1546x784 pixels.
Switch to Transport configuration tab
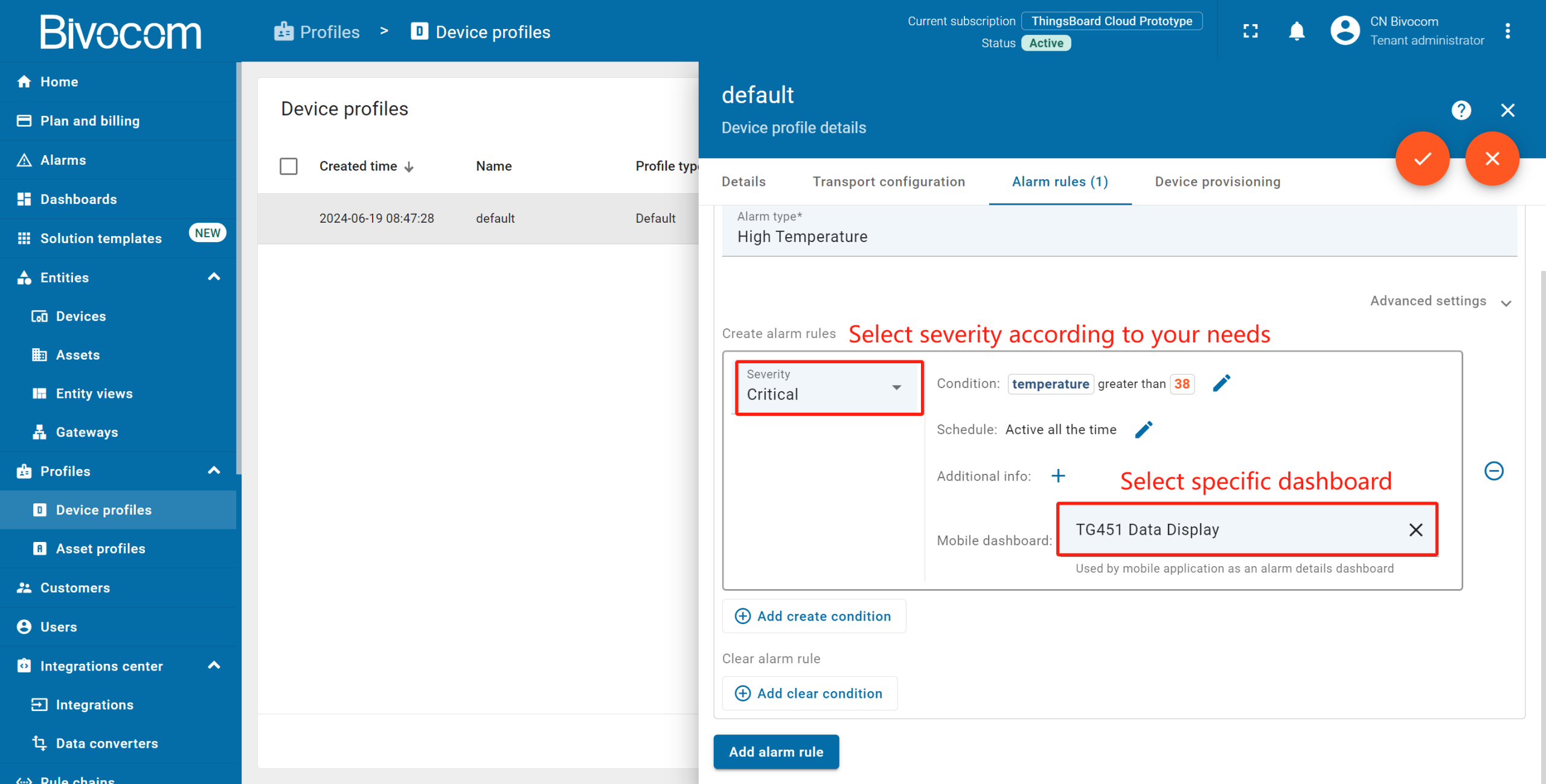pyautogui.click(x=888, y=182)
